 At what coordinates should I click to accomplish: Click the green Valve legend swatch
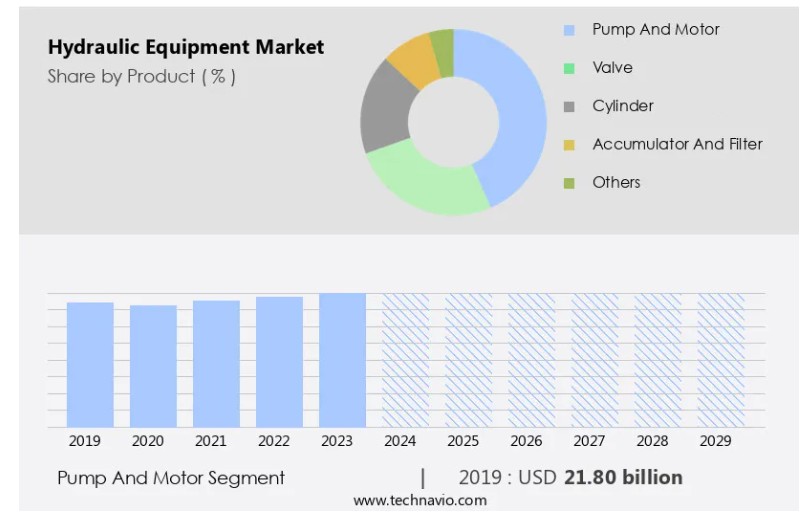click(569, 68)
